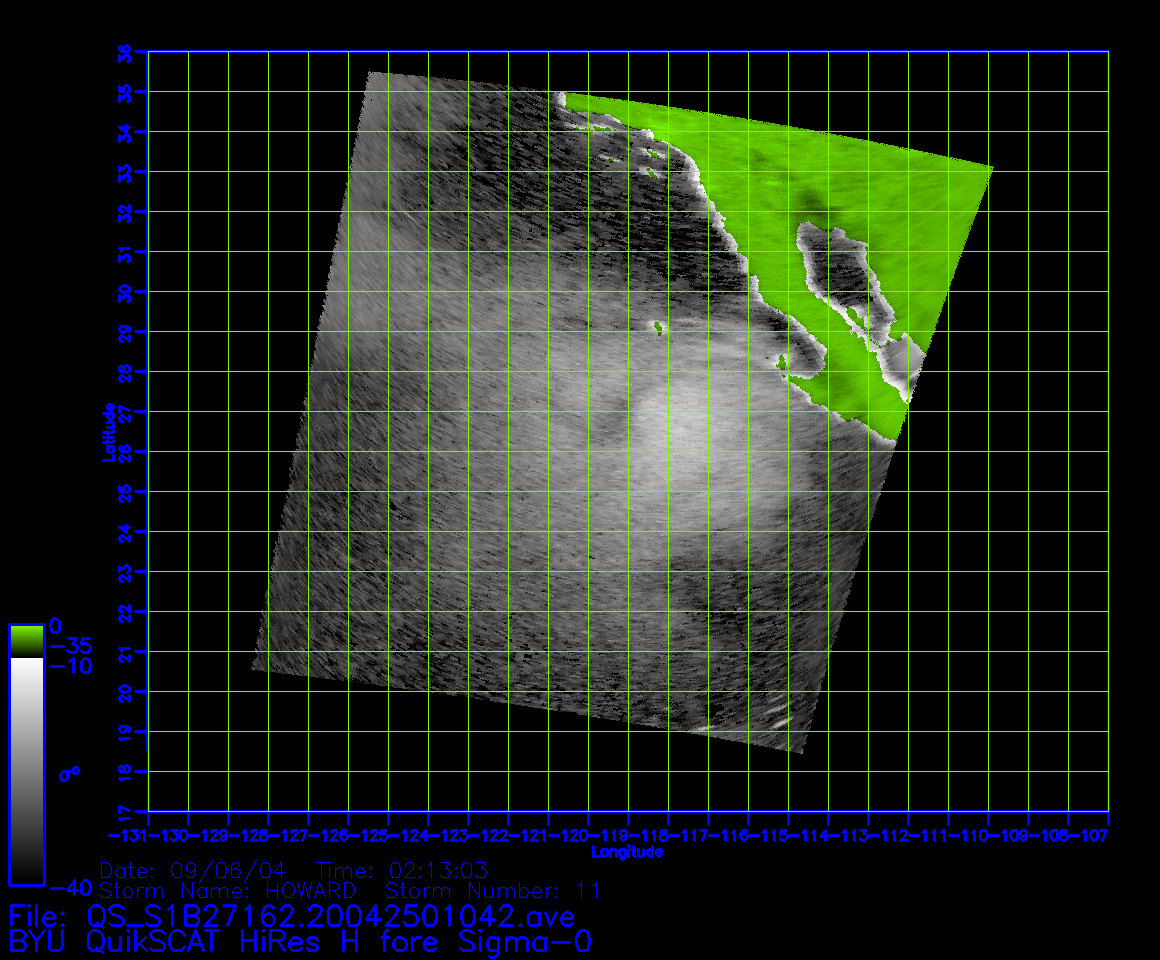Image resolution: width=1160 pixels, height=960 pixels.
Task: Click the sigma-0 colorbar unit label
Action: 69,773
